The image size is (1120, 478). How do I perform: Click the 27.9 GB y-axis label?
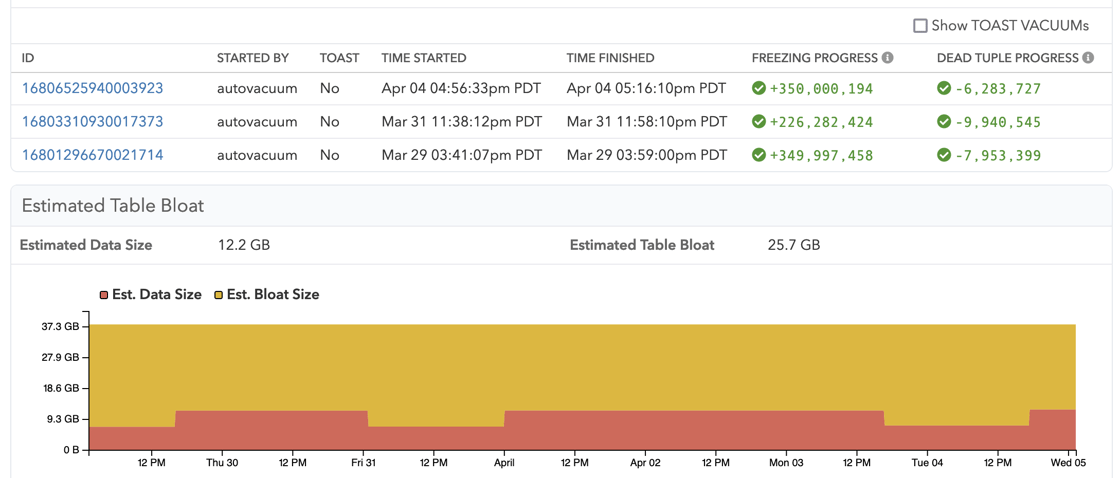tap(60, 357)
